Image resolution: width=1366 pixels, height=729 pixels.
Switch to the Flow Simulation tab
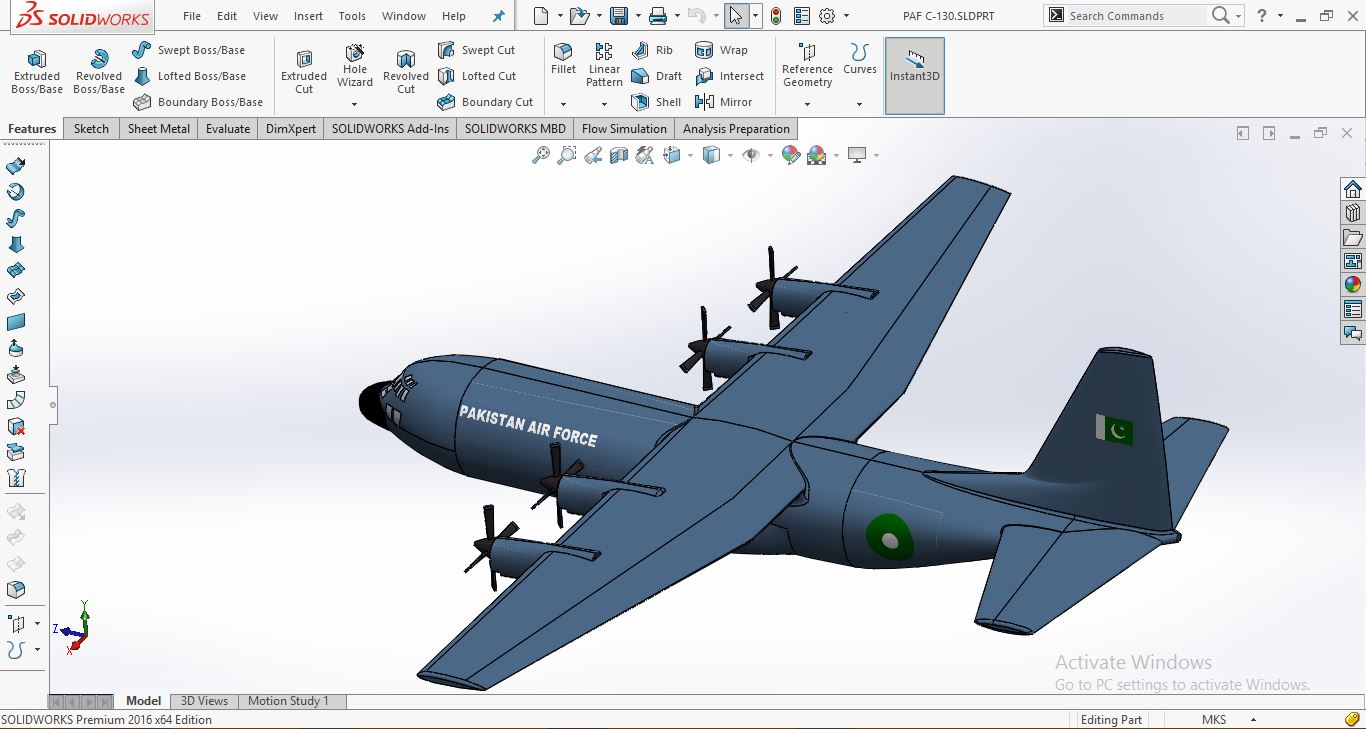click(x=624, y=129)
